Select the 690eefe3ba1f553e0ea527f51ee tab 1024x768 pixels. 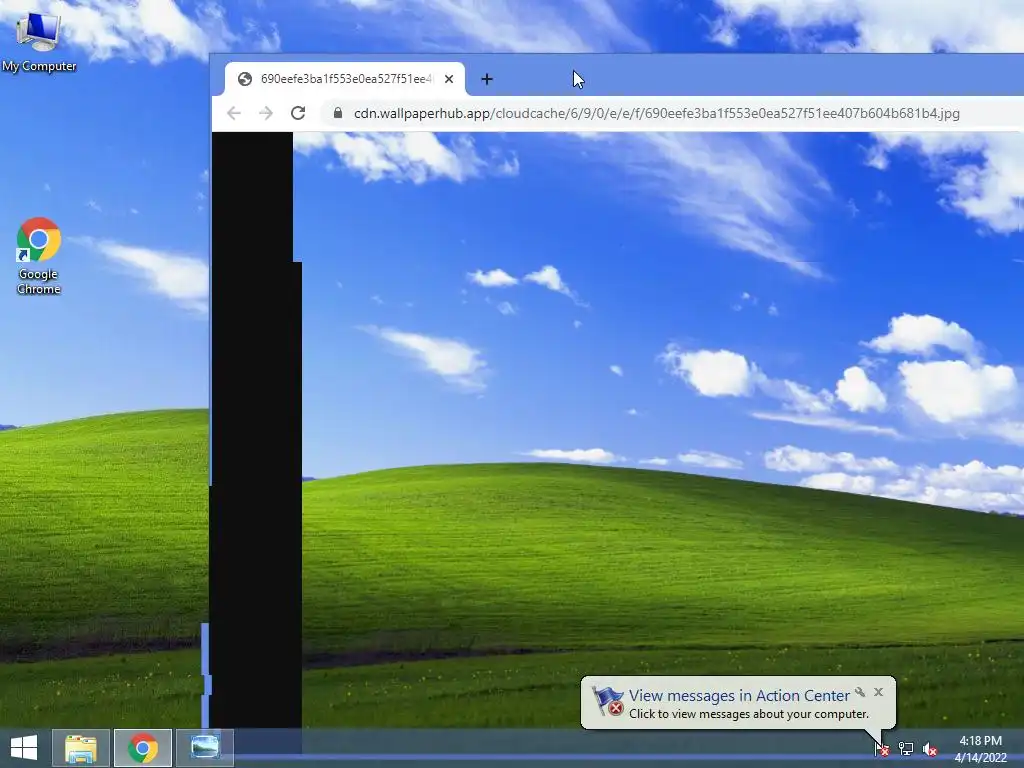345,79
